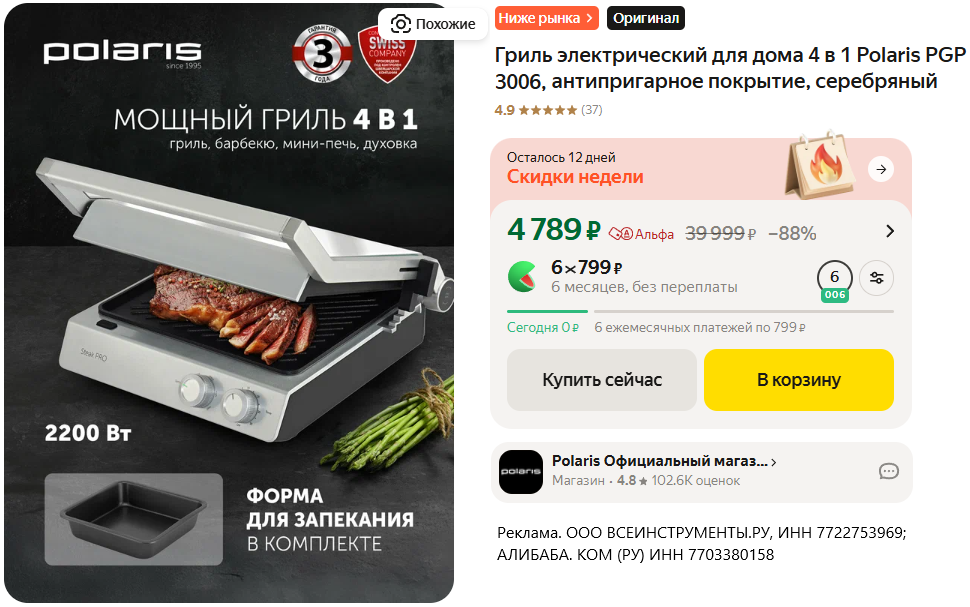The height and width of the screenshot is (607, 970).
Task: Click the installment payment progress bar
Action: click(x=700, y=311)
